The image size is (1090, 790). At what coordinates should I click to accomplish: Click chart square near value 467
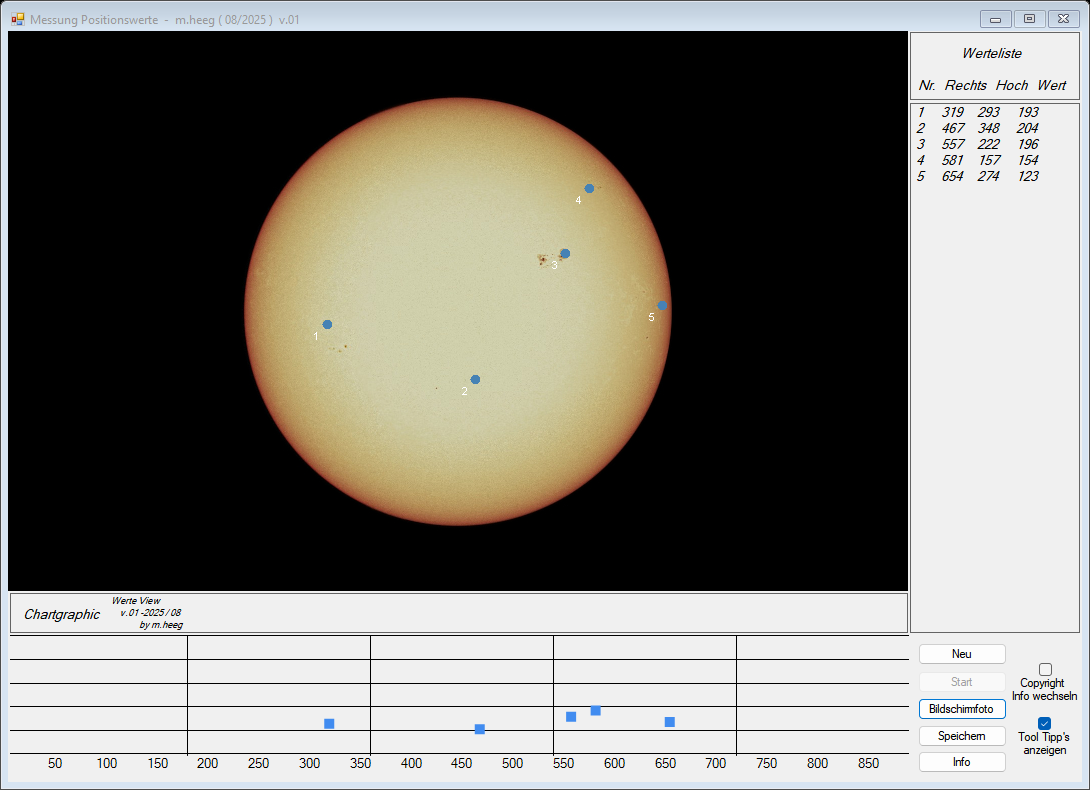pos(480,729)
